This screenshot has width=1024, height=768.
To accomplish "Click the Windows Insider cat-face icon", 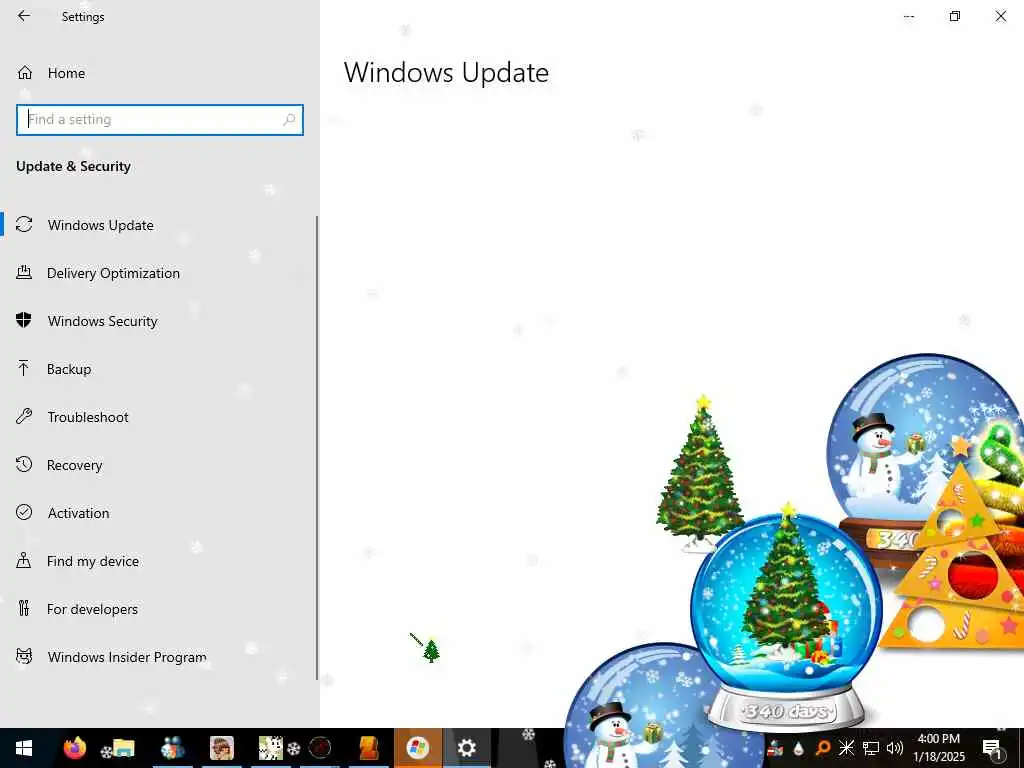I will (24, 656).
